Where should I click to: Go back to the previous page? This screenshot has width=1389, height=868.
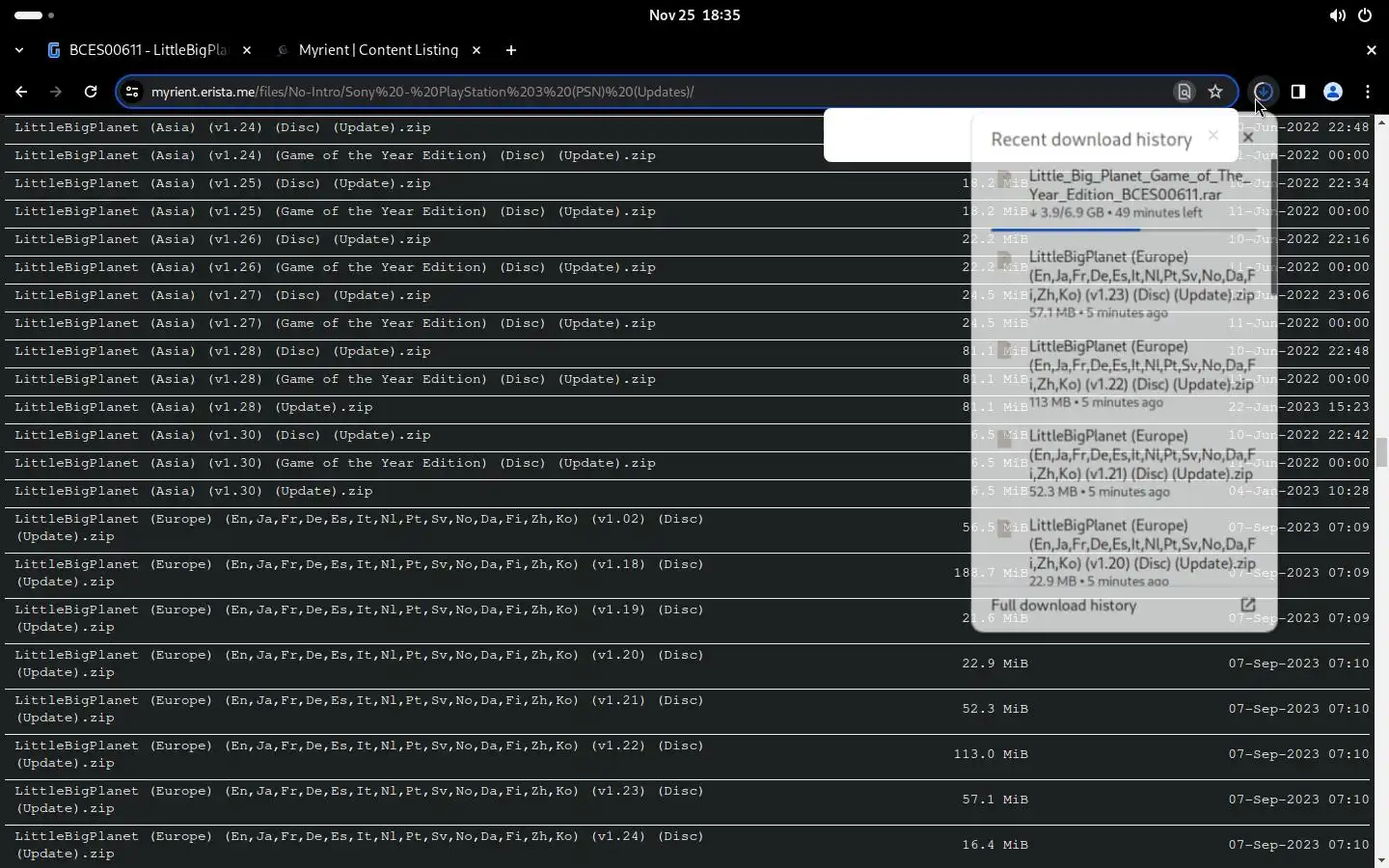click(21, 92)
